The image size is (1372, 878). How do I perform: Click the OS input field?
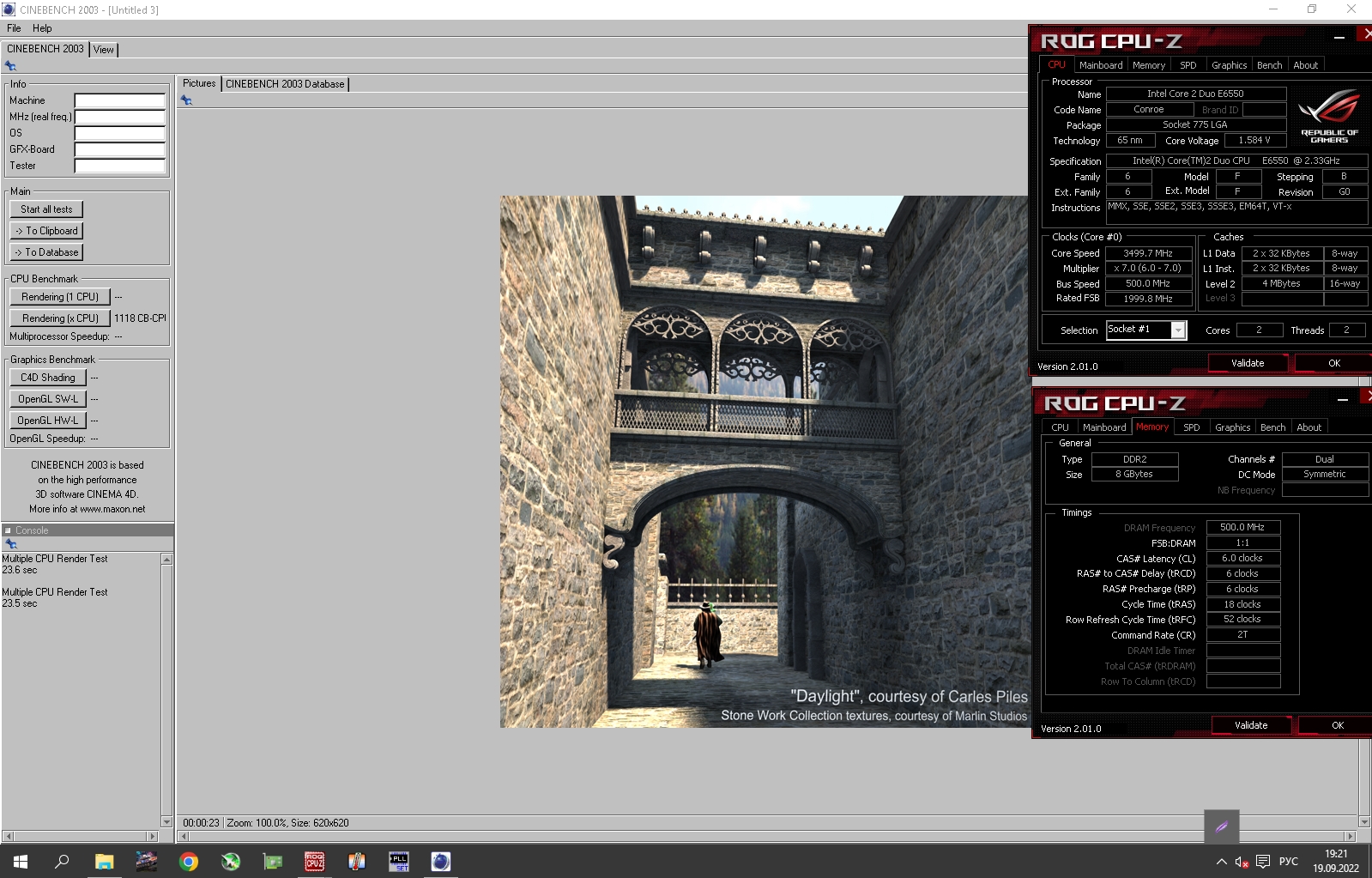[x=120, y=133]
